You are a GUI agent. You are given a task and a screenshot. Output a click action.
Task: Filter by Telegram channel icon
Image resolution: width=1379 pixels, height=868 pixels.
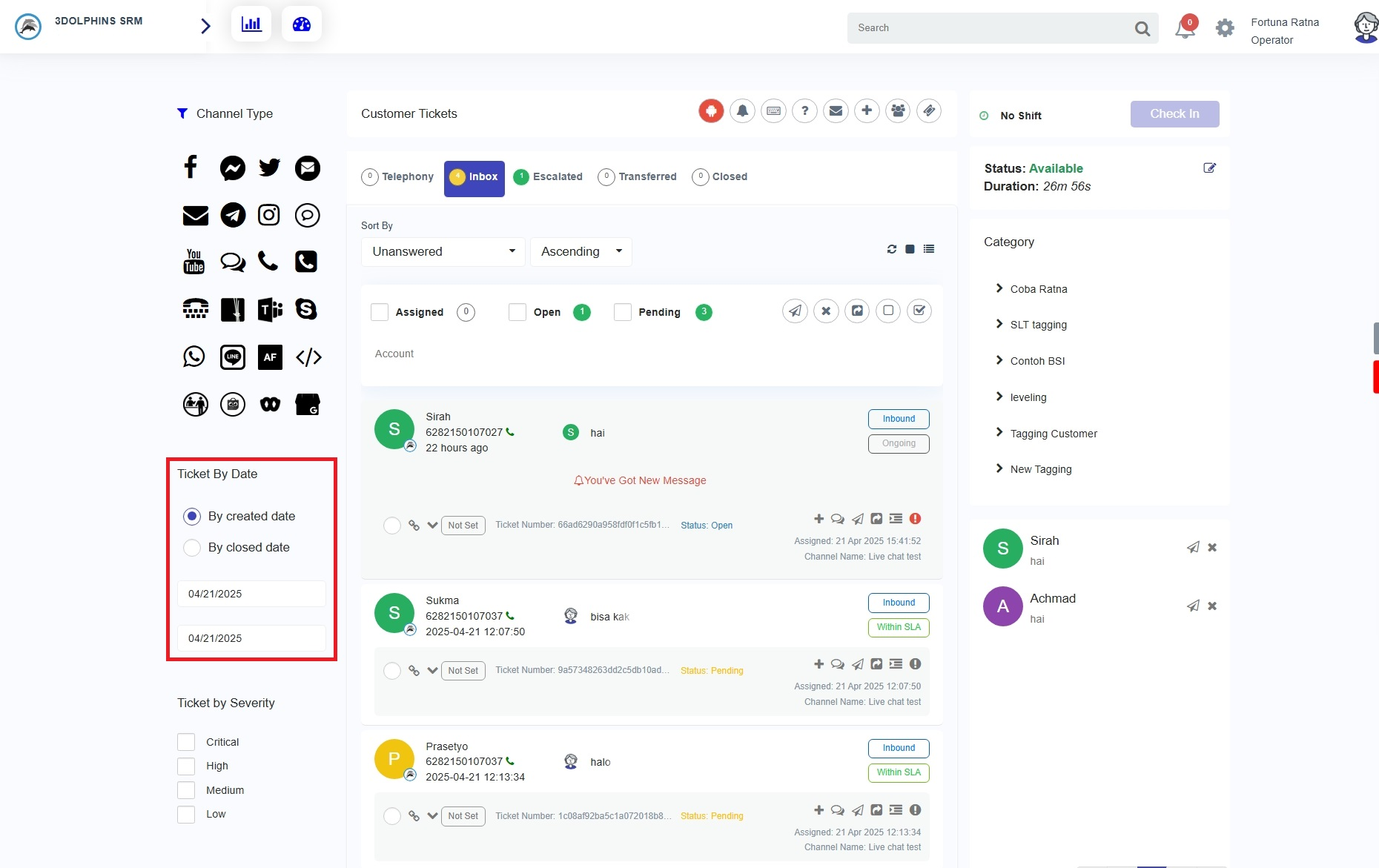click(233, 215)
